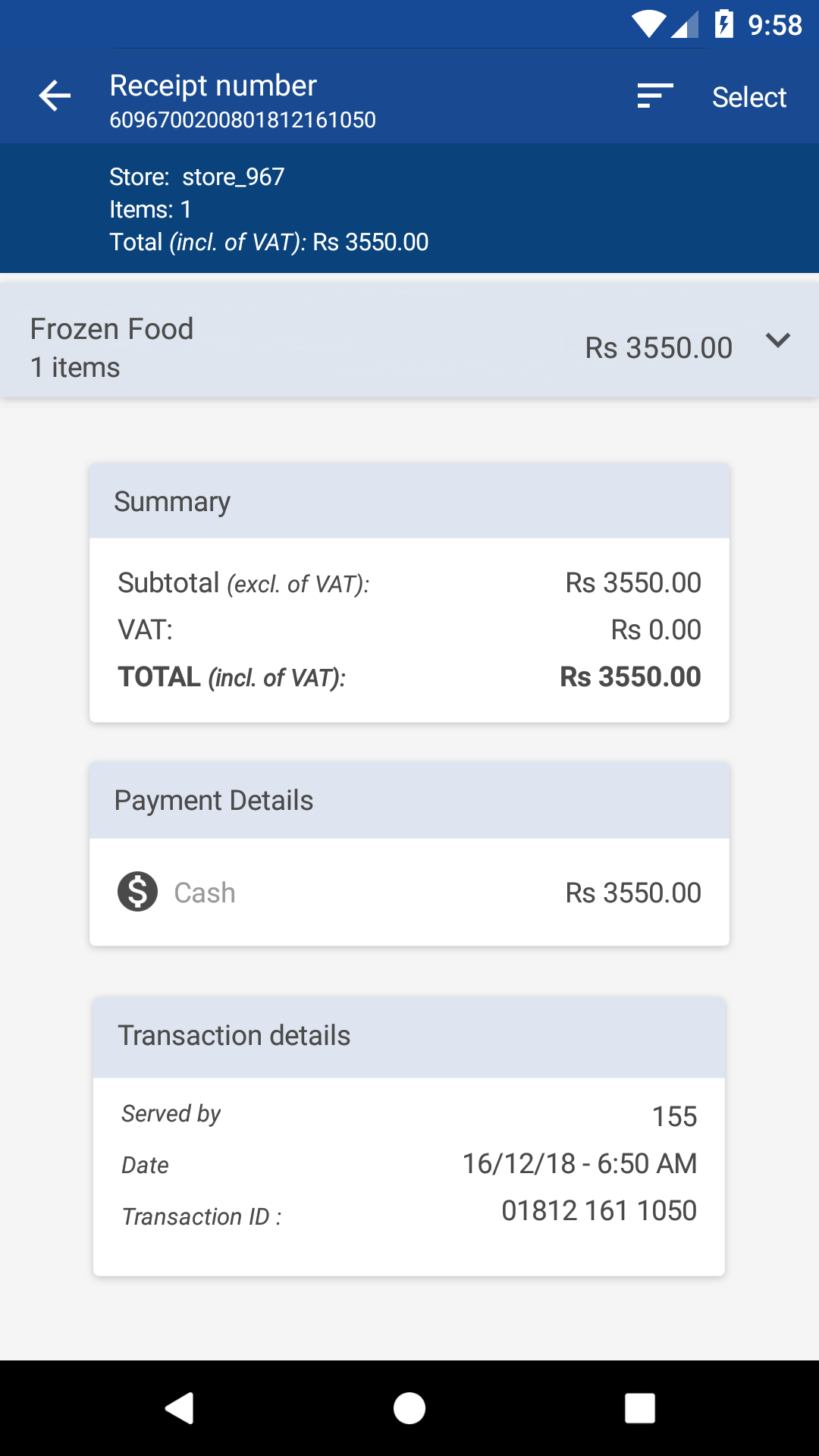Select the Cash payment row

pos(409,893)
